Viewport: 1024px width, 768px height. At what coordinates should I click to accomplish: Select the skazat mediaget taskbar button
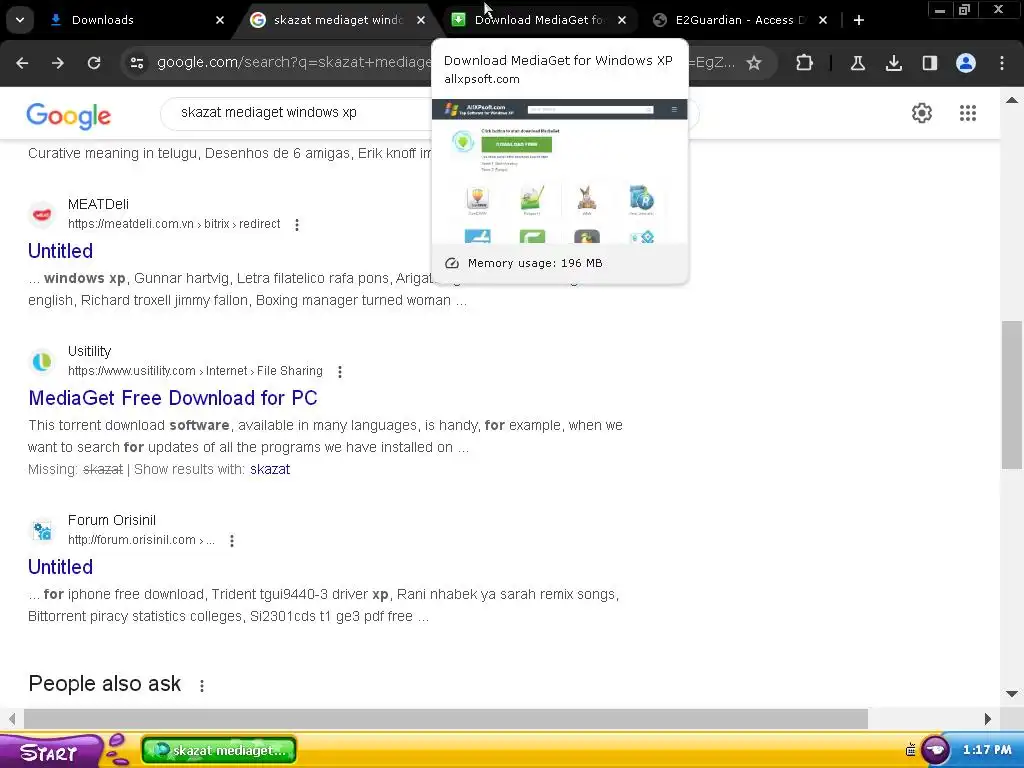[x=219, y=750]
